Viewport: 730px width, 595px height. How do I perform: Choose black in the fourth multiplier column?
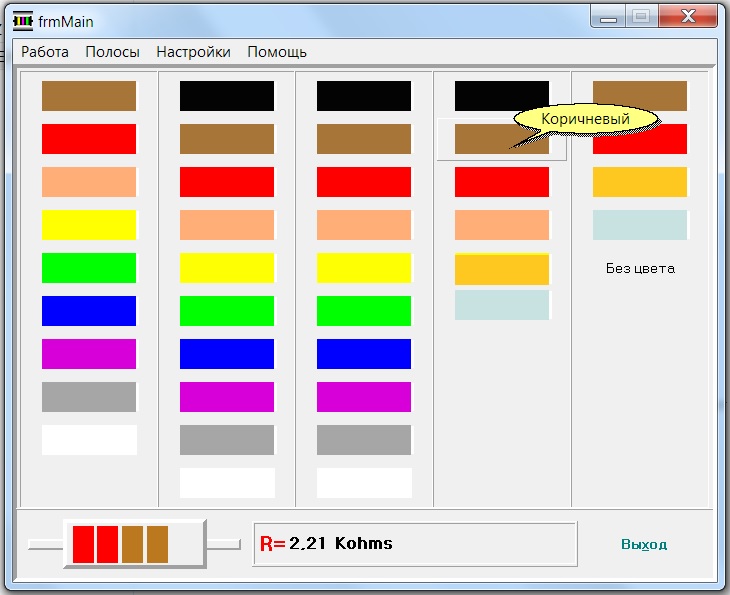(502, 96)
